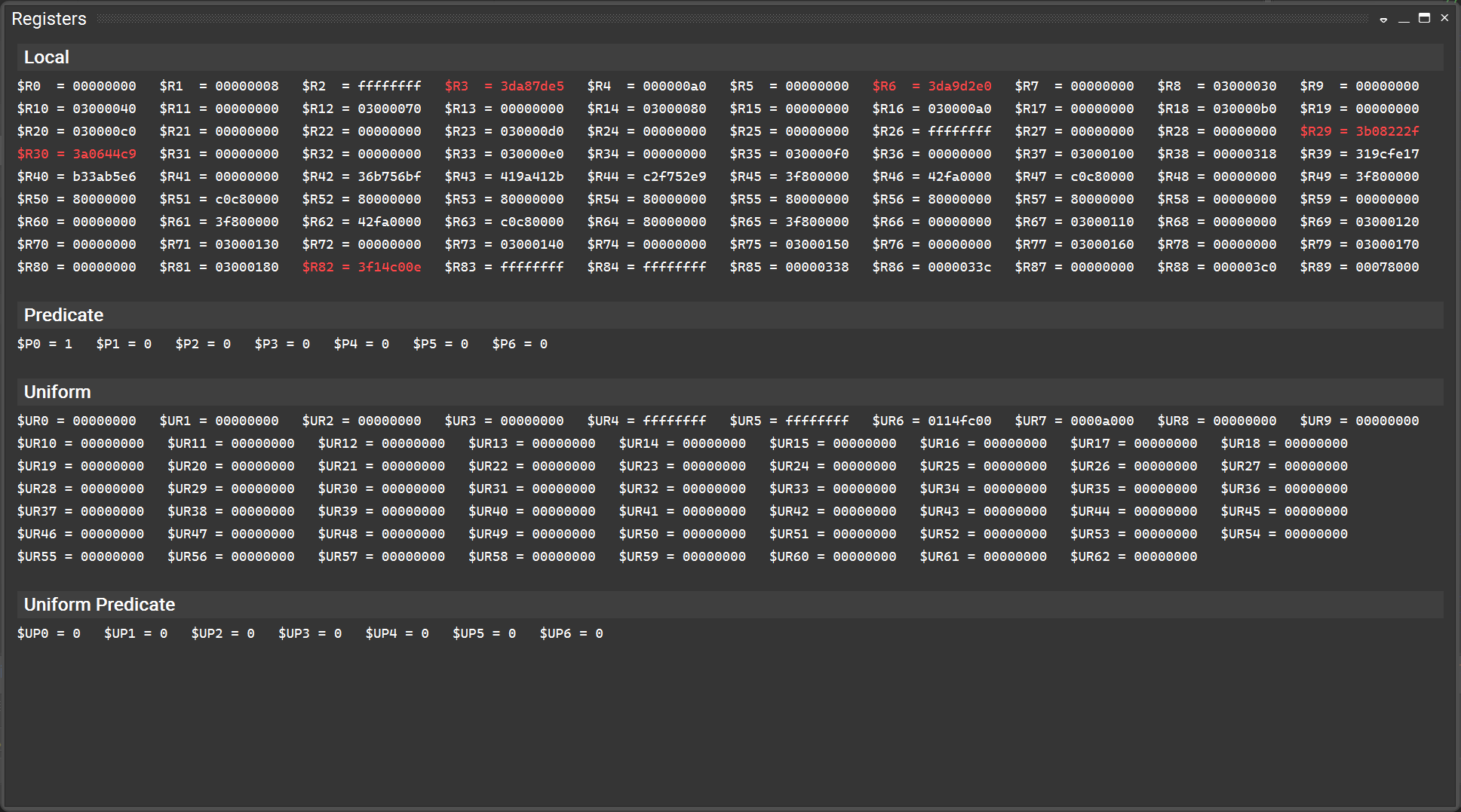This screenshot has width=1461, height=812.
Task: Collapse the Uniform Predicate section
Action: click(x=99, y=604)
